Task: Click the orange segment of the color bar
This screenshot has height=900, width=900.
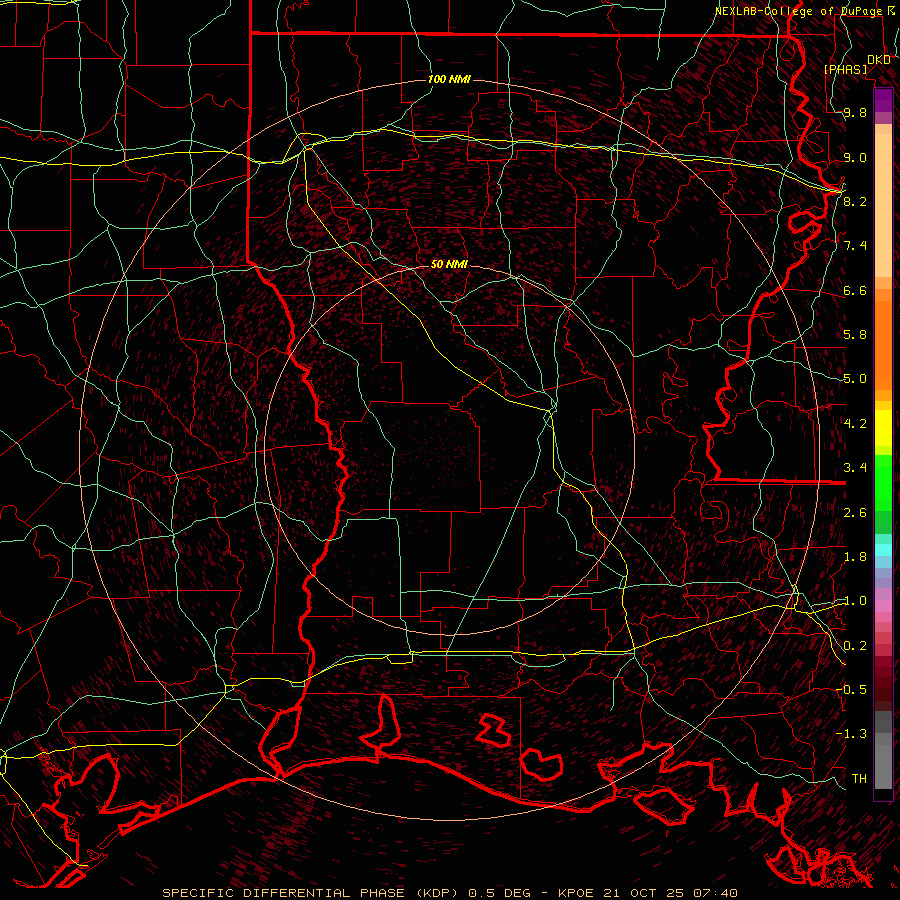Action: 883,345
